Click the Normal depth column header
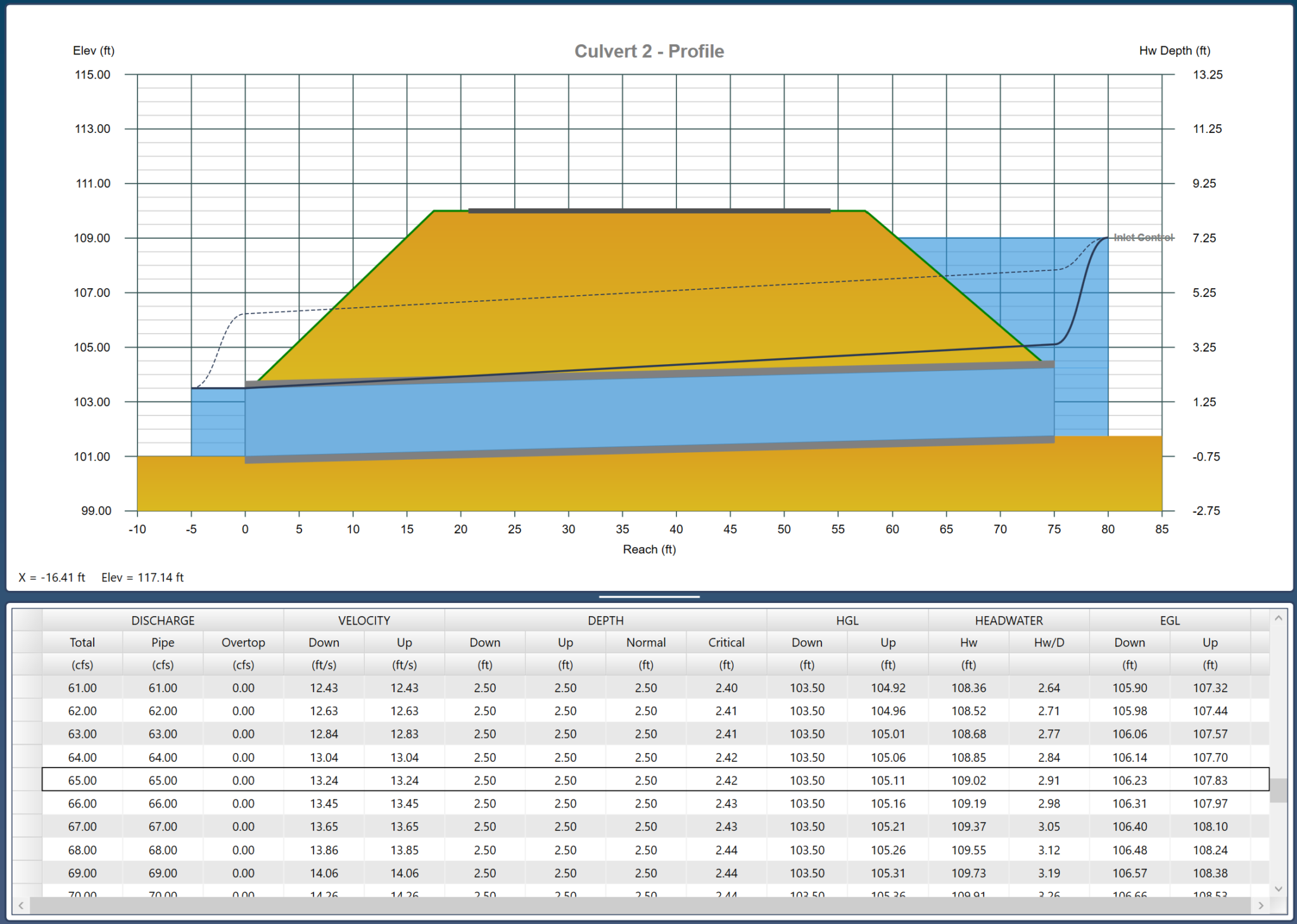The image size is (1297, 924). coord(645,642)
